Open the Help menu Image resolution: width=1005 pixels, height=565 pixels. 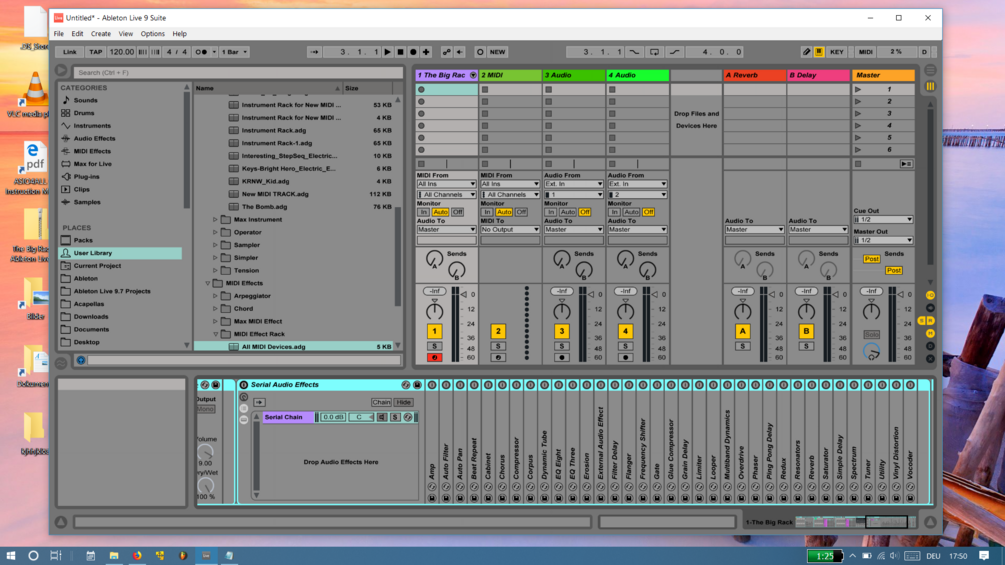(x=179, y=34)
